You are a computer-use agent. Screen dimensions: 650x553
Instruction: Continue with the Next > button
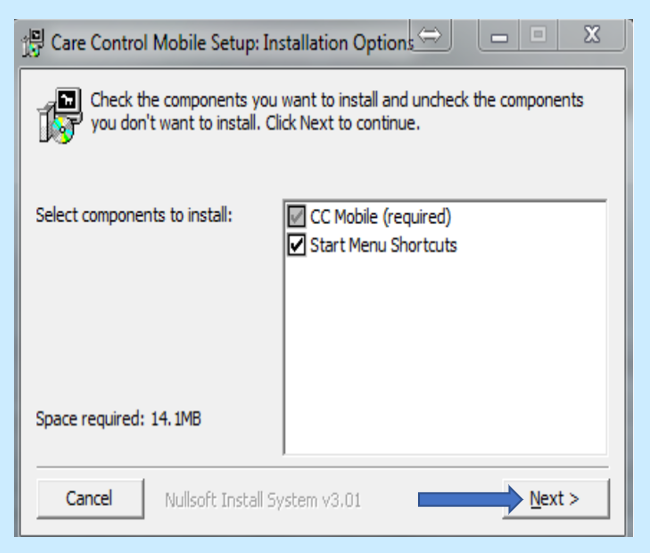(555, 498)
